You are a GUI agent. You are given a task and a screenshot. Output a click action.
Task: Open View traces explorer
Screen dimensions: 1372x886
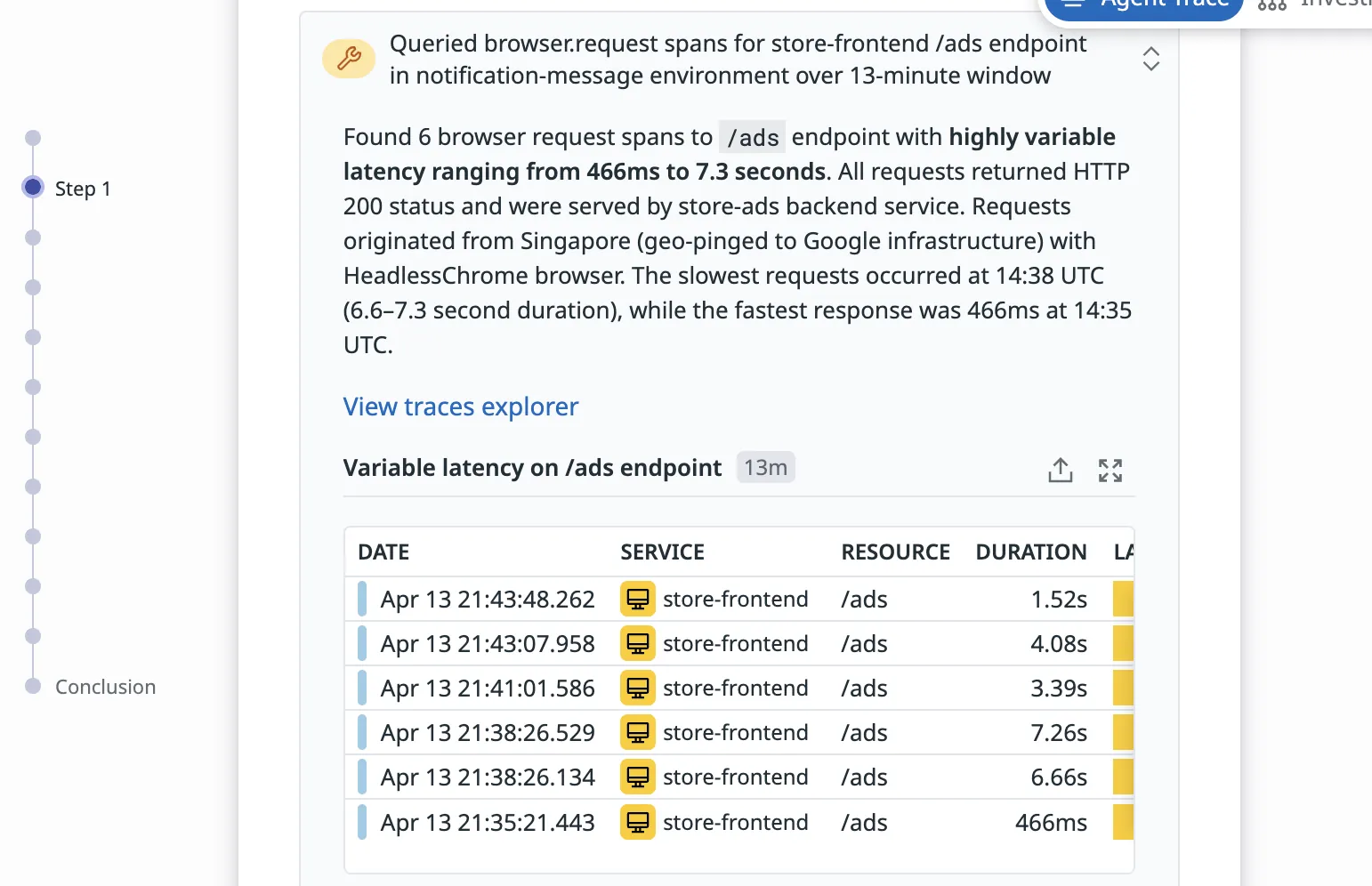point(460,407)
